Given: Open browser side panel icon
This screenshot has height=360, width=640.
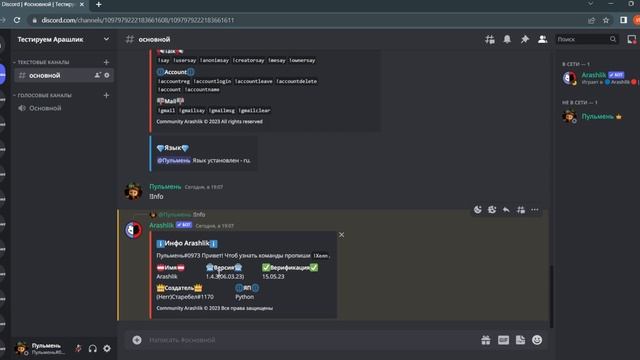Looking at the screenshot, I should tap(623, 20).
